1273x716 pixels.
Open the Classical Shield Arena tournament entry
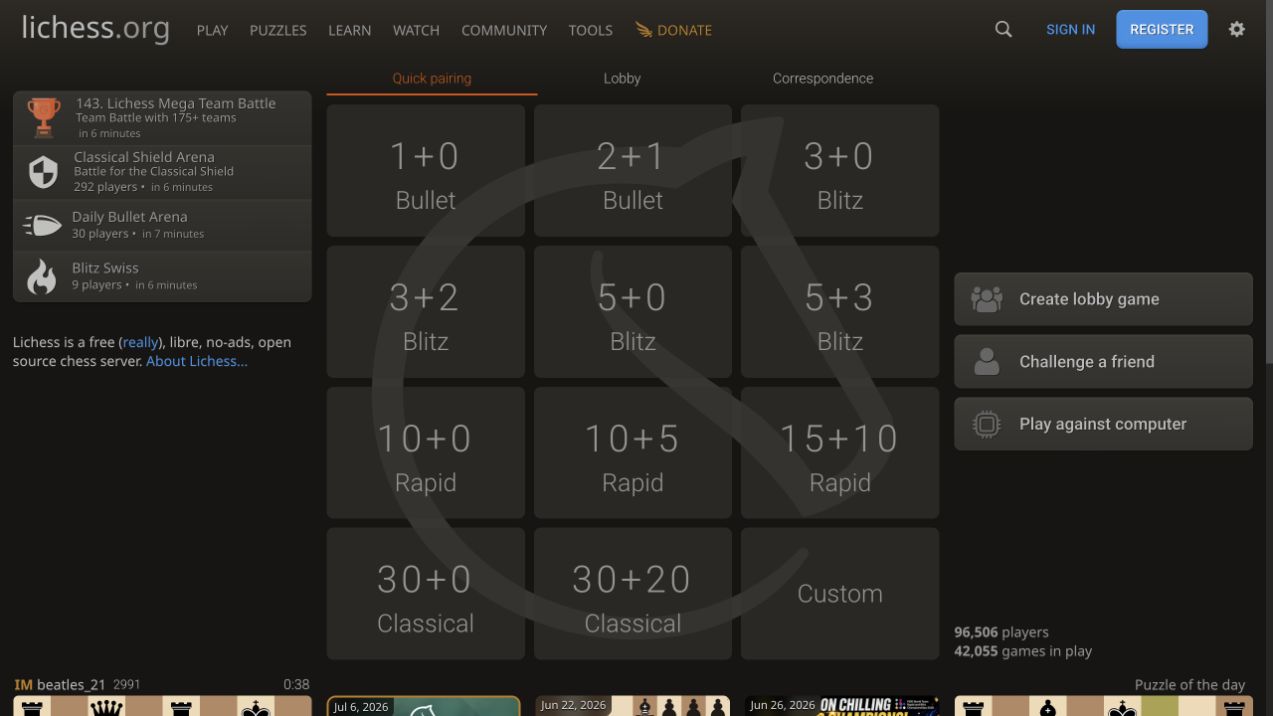pyautogui.click(x=162, y=172)
